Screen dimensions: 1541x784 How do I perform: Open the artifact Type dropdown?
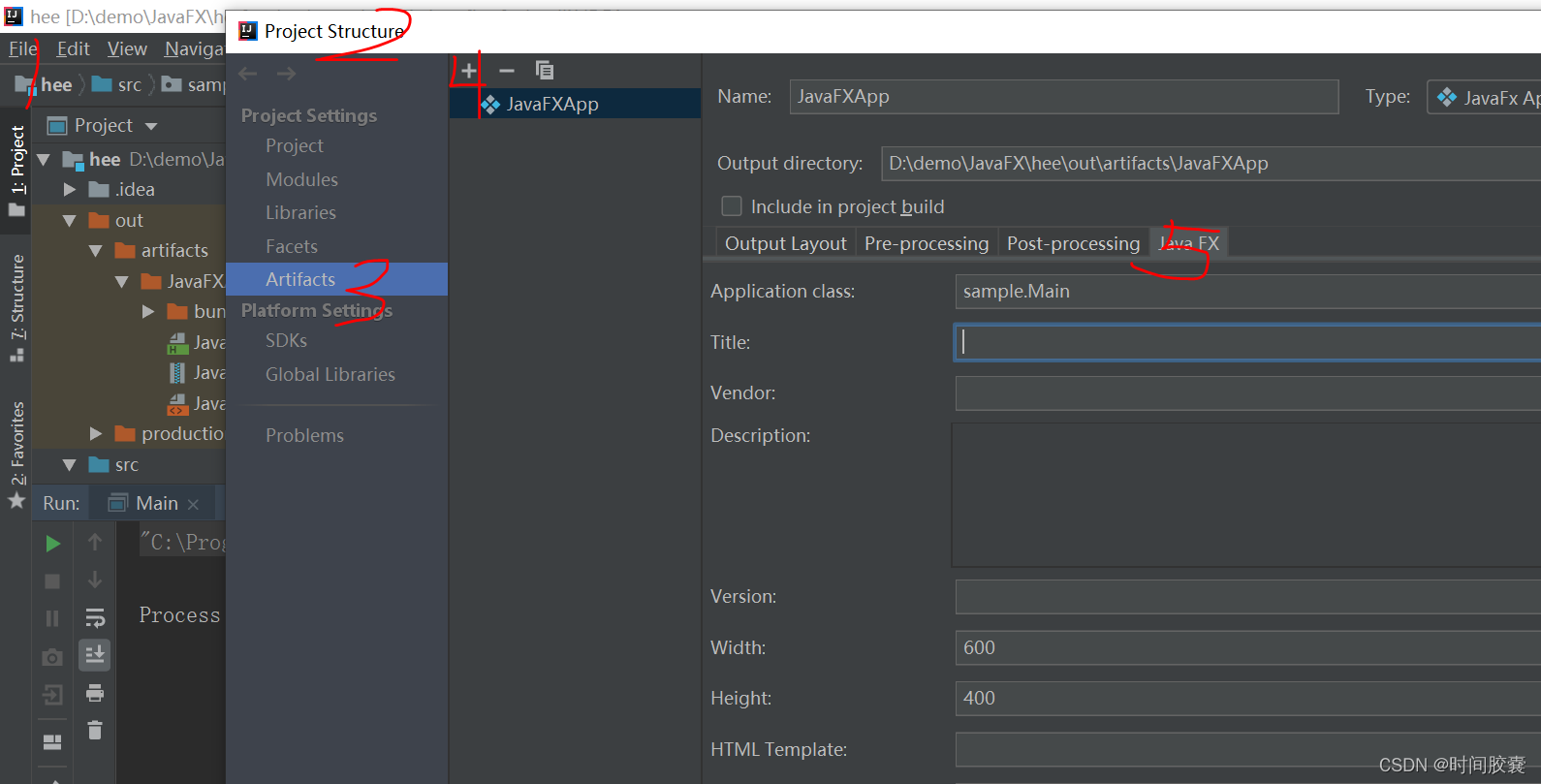1484,97
